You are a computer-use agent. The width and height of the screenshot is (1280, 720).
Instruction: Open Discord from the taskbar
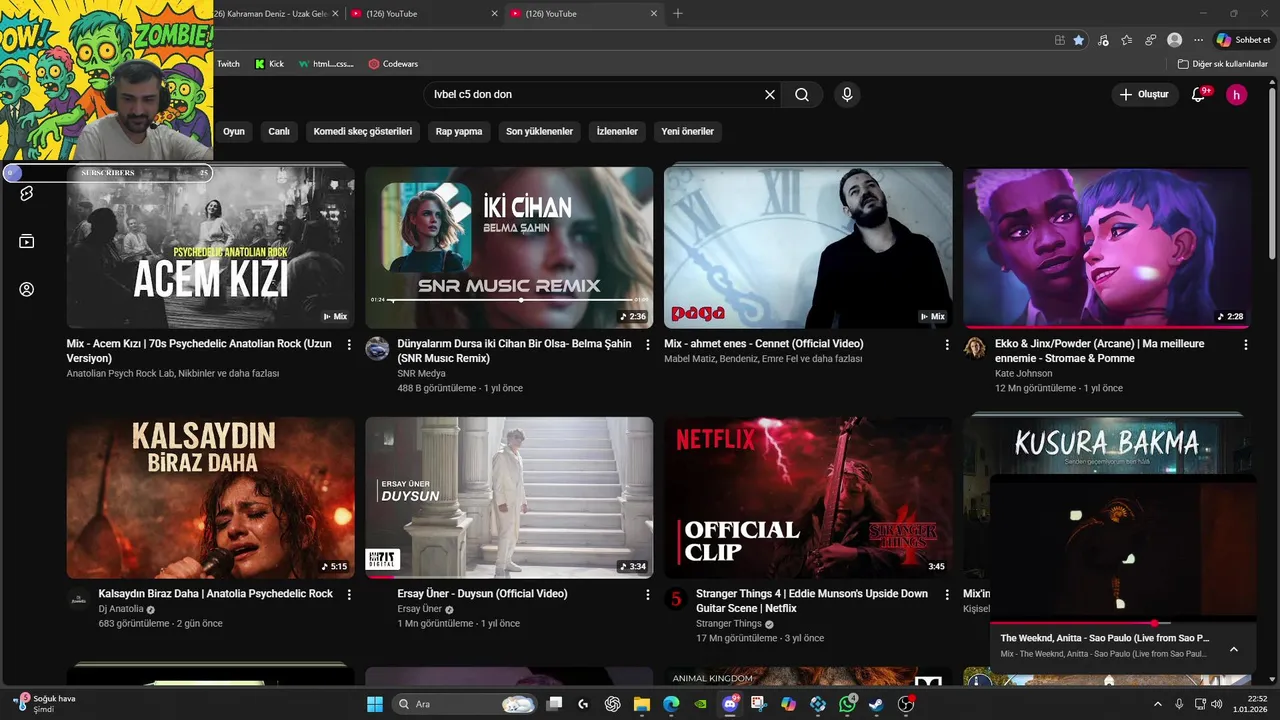(730, 704)
